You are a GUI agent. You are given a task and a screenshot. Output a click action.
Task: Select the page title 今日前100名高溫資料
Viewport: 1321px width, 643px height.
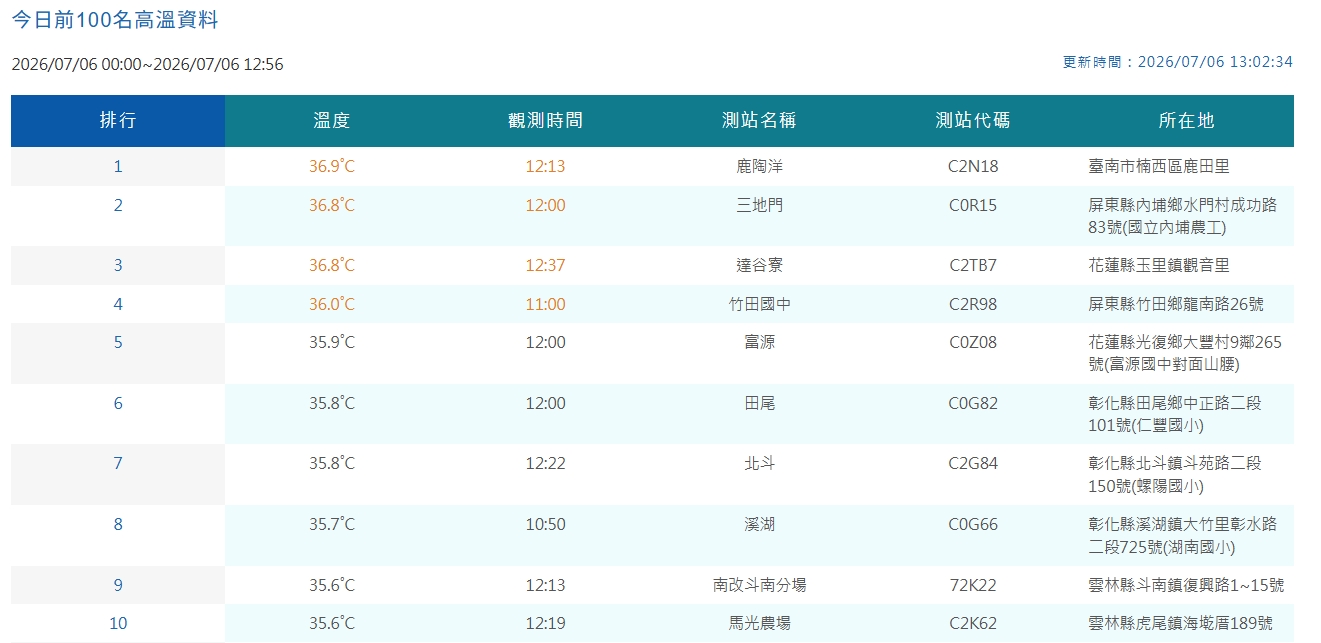click(115, 20)
